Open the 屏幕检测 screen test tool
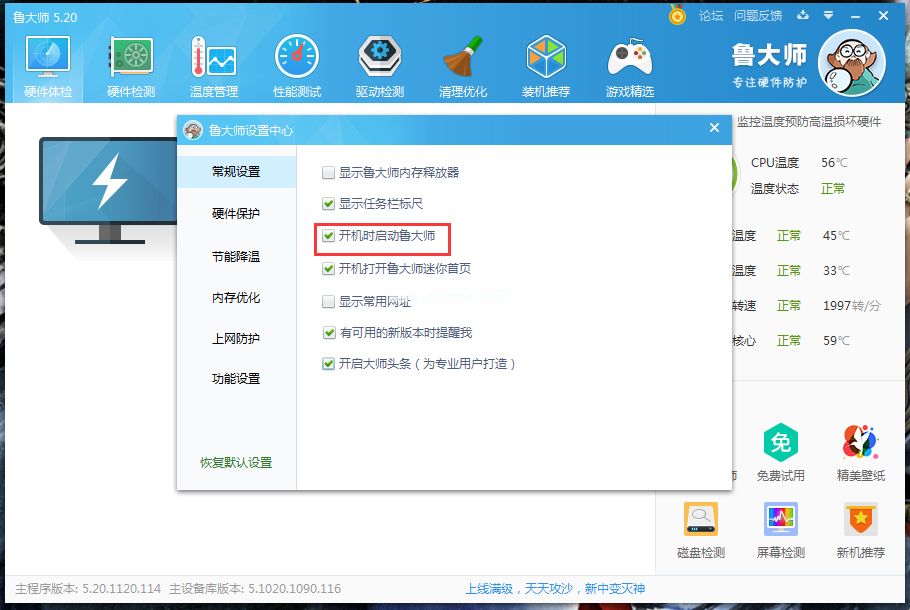 coord(781,528)
